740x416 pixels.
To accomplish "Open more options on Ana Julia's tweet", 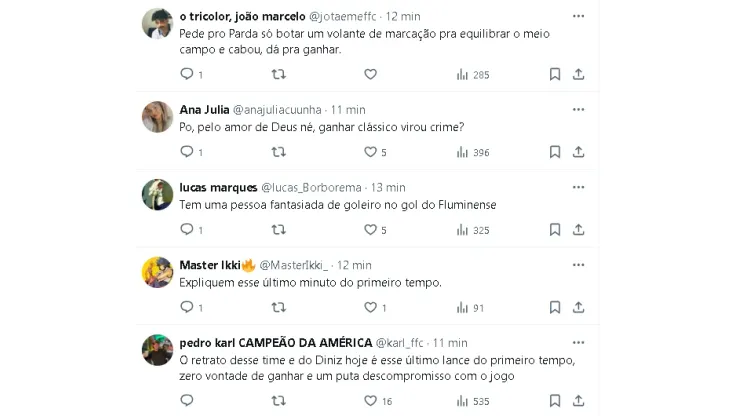I will 579,108.
